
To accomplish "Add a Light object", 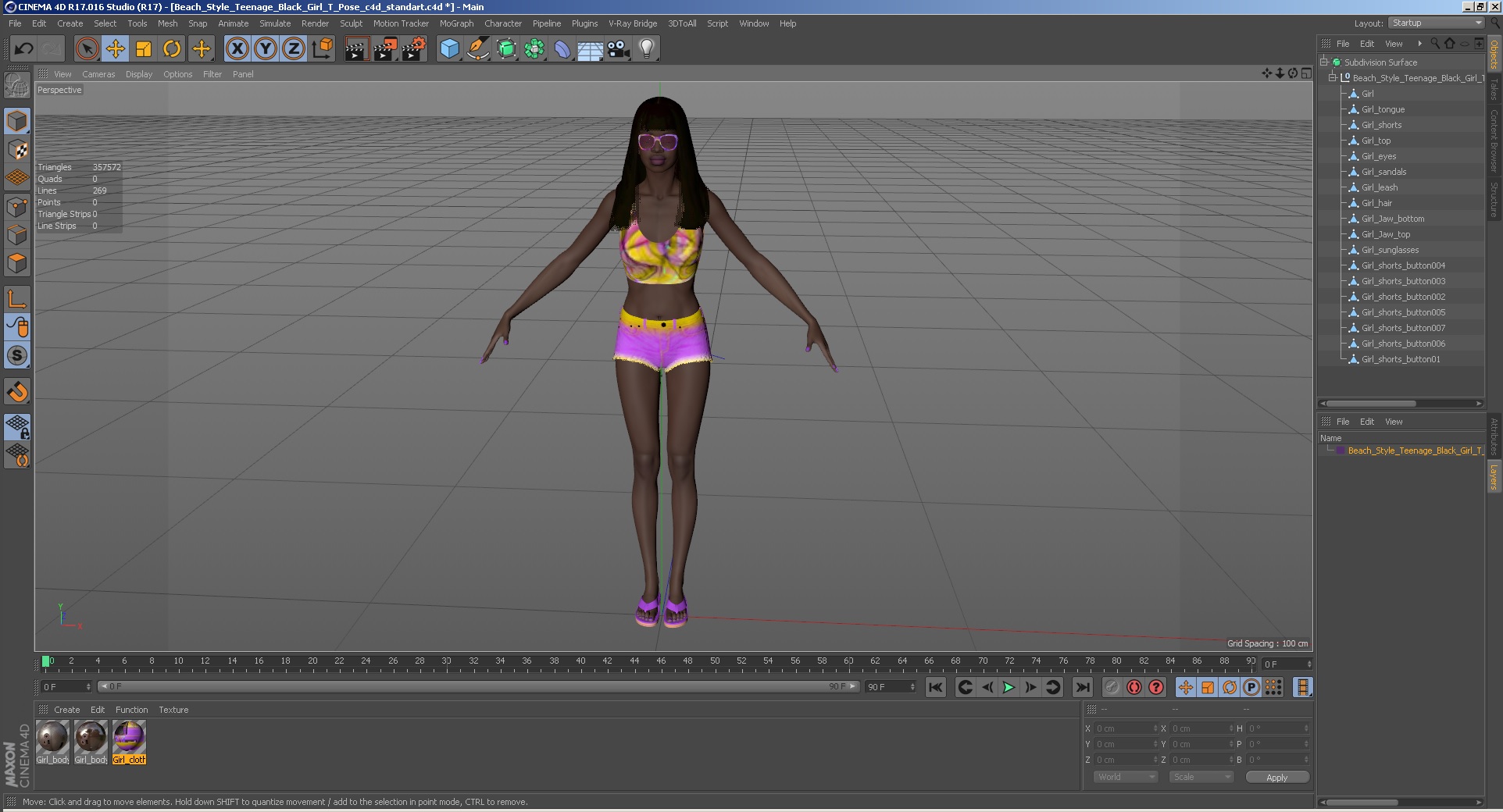I will pyautogui.click(x=647, y=49).
